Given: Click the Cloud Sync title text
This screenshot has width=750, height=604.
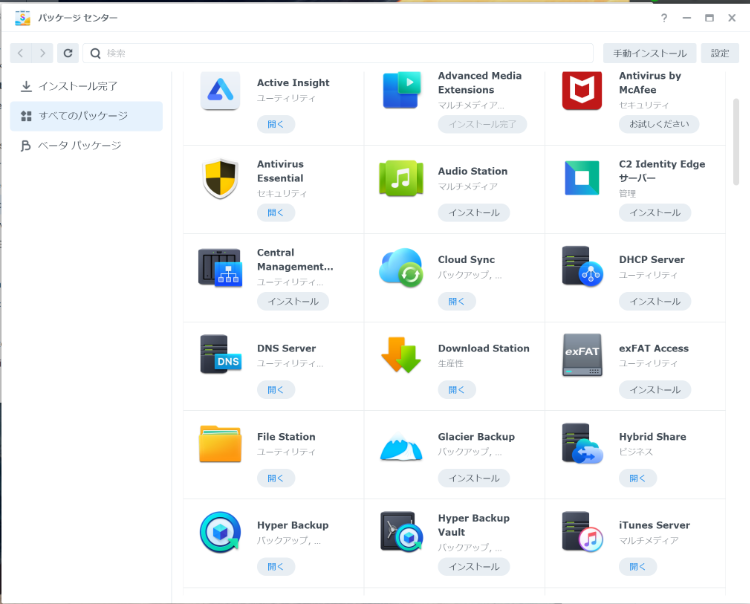Looking at the screenshot, I should click(x=466, y=260).
